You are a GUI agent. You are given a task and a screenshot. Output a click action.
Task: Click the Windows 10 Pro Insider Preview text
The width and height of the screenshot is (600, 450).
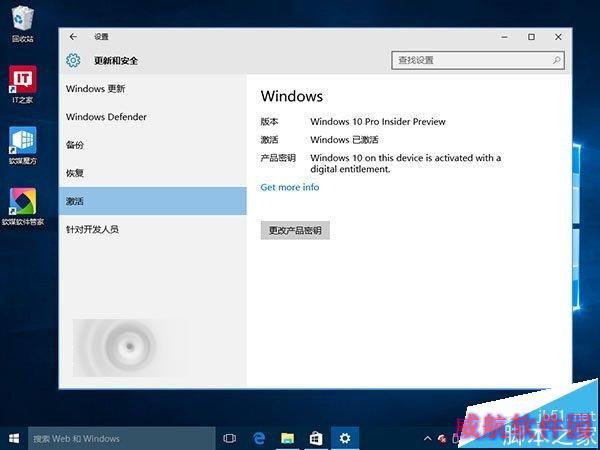point(378,122)
